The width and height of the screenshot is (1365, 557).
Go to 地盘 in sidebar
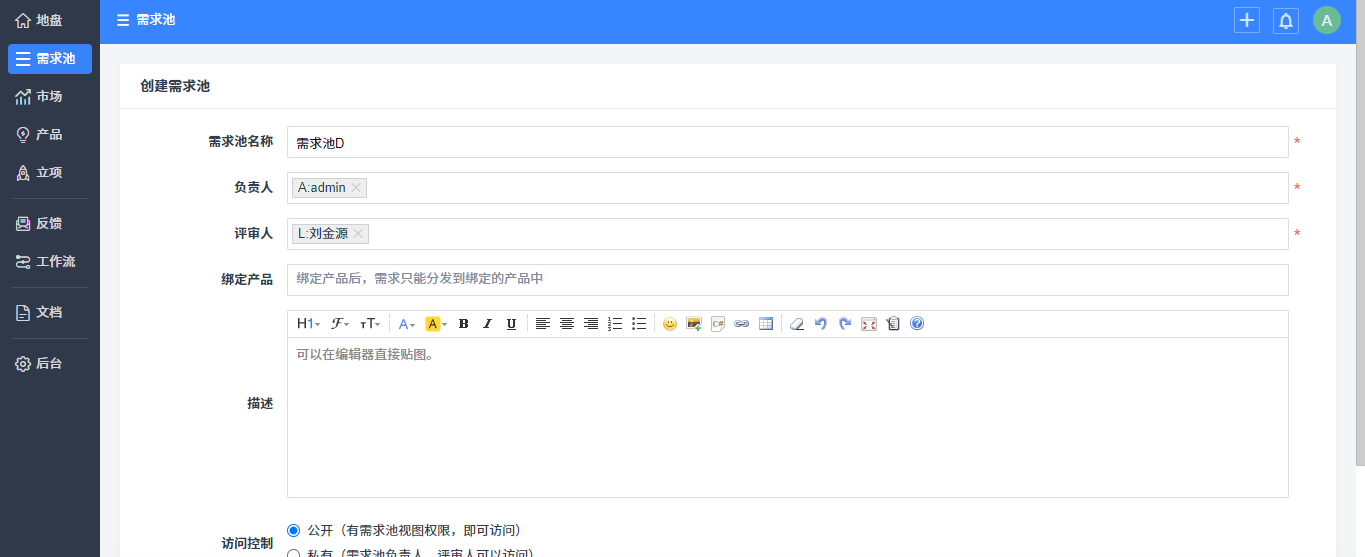point(50,20)
